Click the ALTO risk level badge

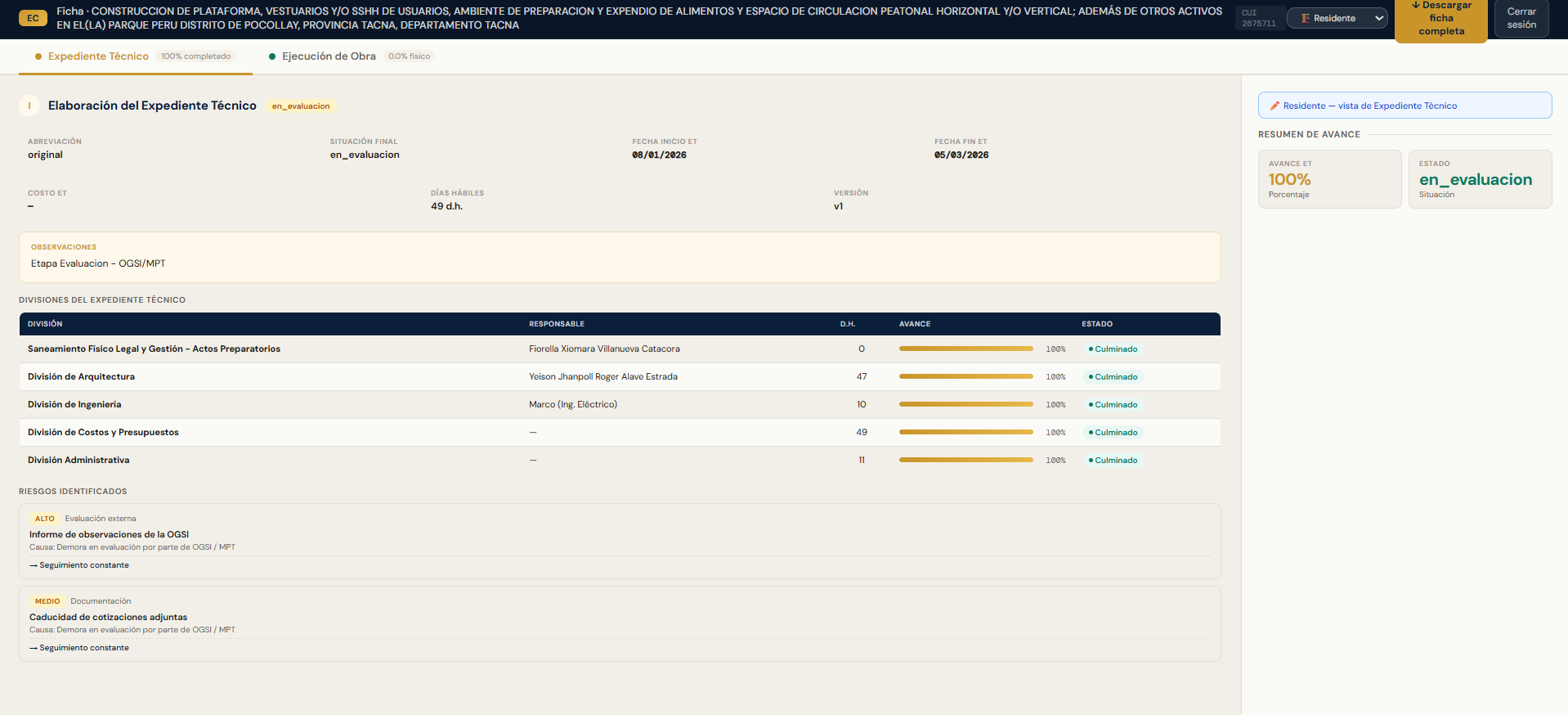click(44, 519)
